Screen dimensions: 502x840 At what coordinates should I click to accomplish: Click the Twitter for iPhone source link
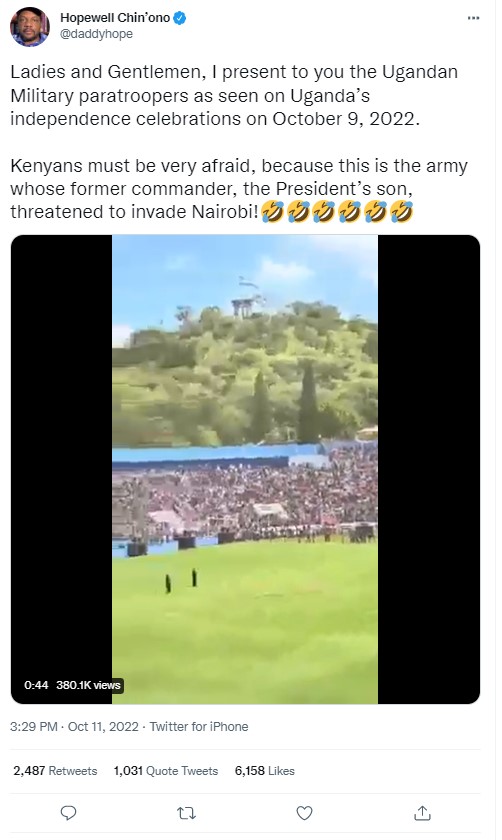199,726
